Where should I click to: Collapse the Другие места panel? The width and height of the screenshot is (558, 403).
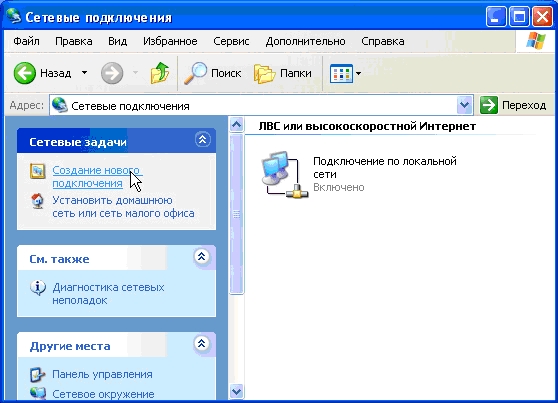(x=201, y=343)
